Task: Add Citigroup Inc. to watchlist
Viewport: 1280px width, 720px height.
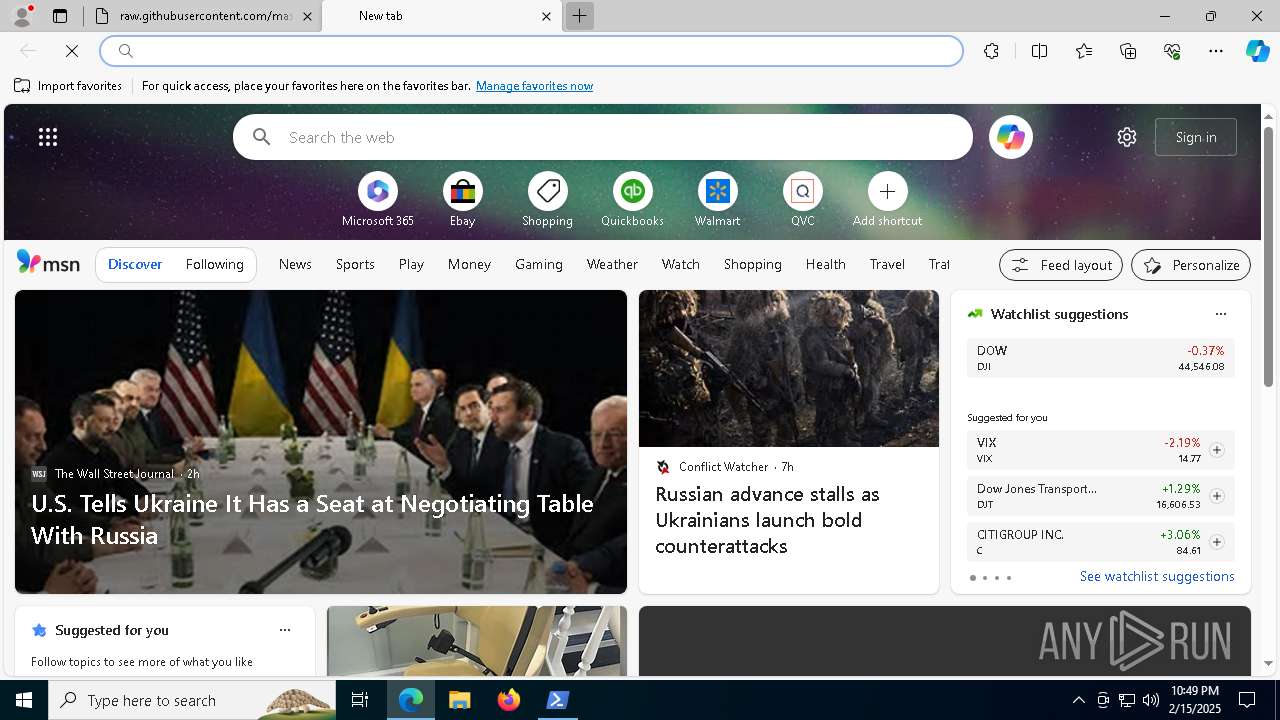Action: pyautogui.click(x=1216, y=542)
